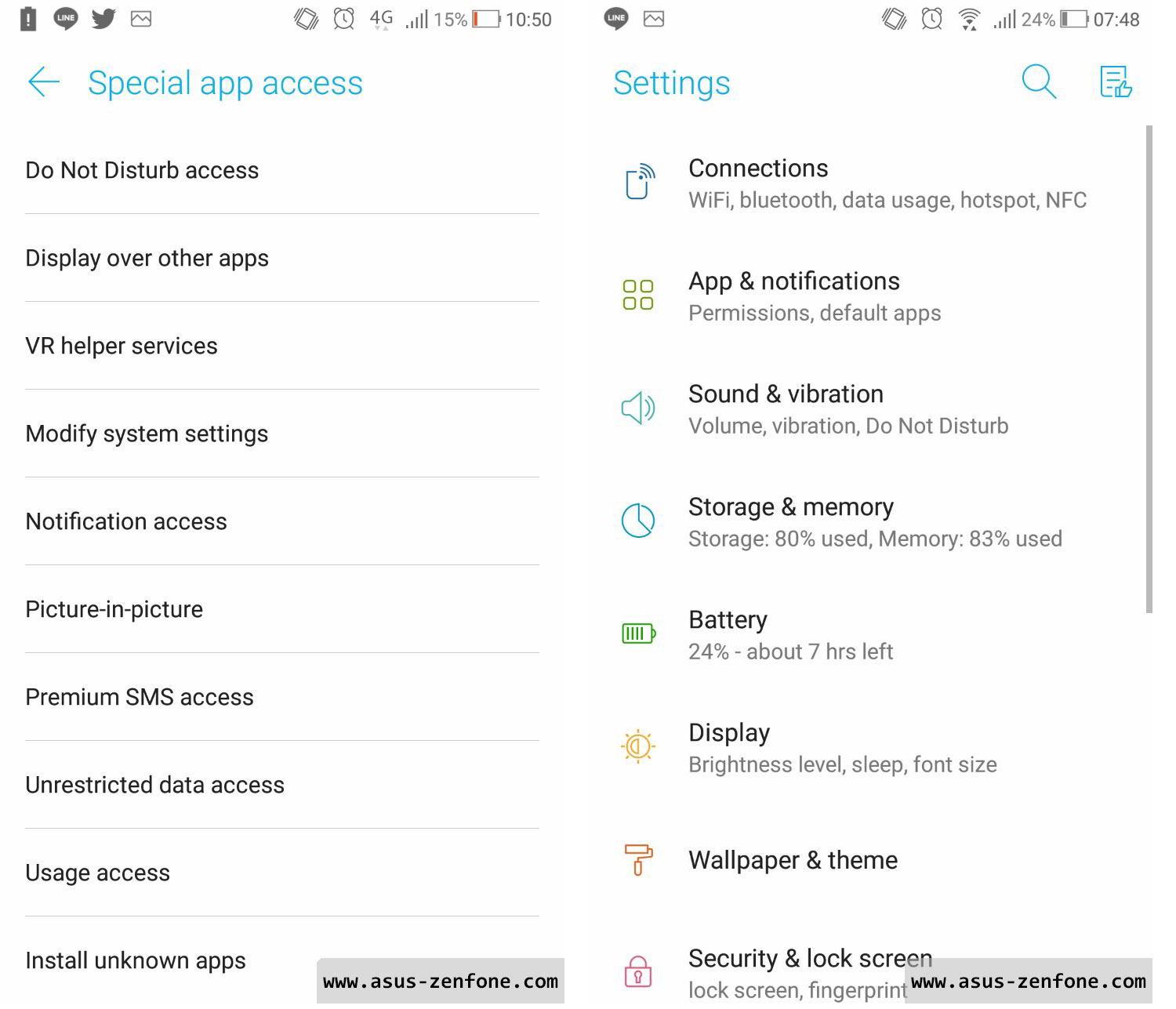Click the Settings list scrollbar

(1149, 368)
